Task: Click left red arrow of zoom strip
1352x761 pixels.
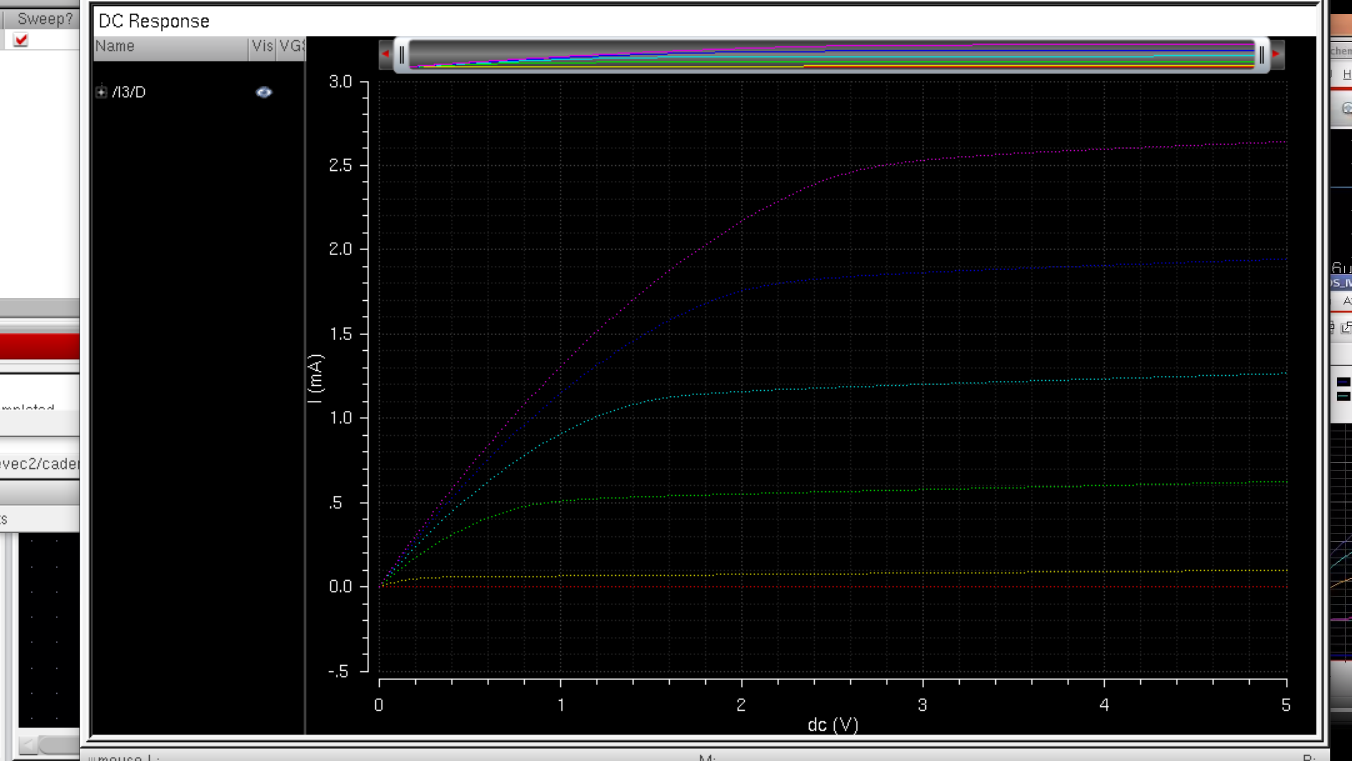Action: pyautogui.click(x=386, y=54)
